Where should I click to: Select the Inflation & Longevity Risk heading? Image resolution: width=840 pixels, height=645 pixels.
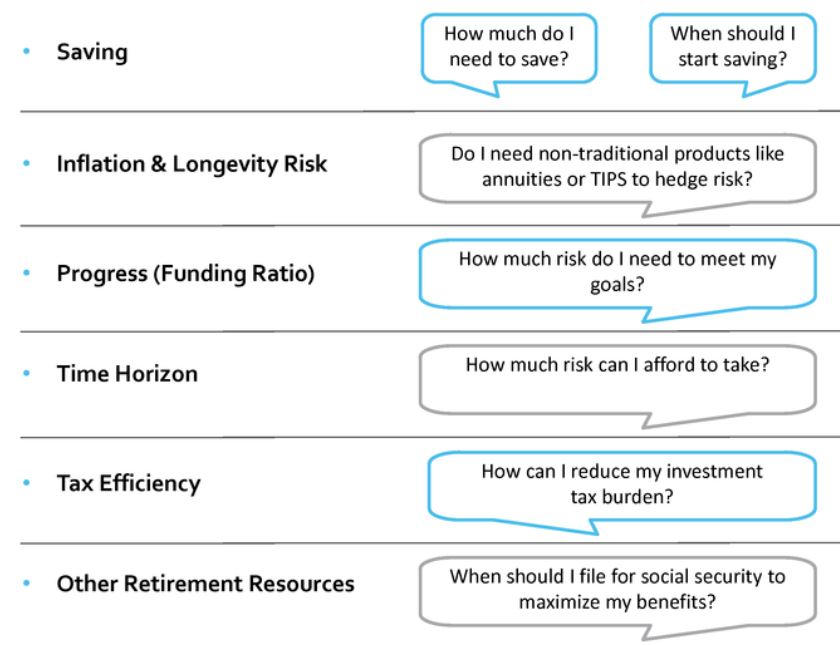click(191, 164)
